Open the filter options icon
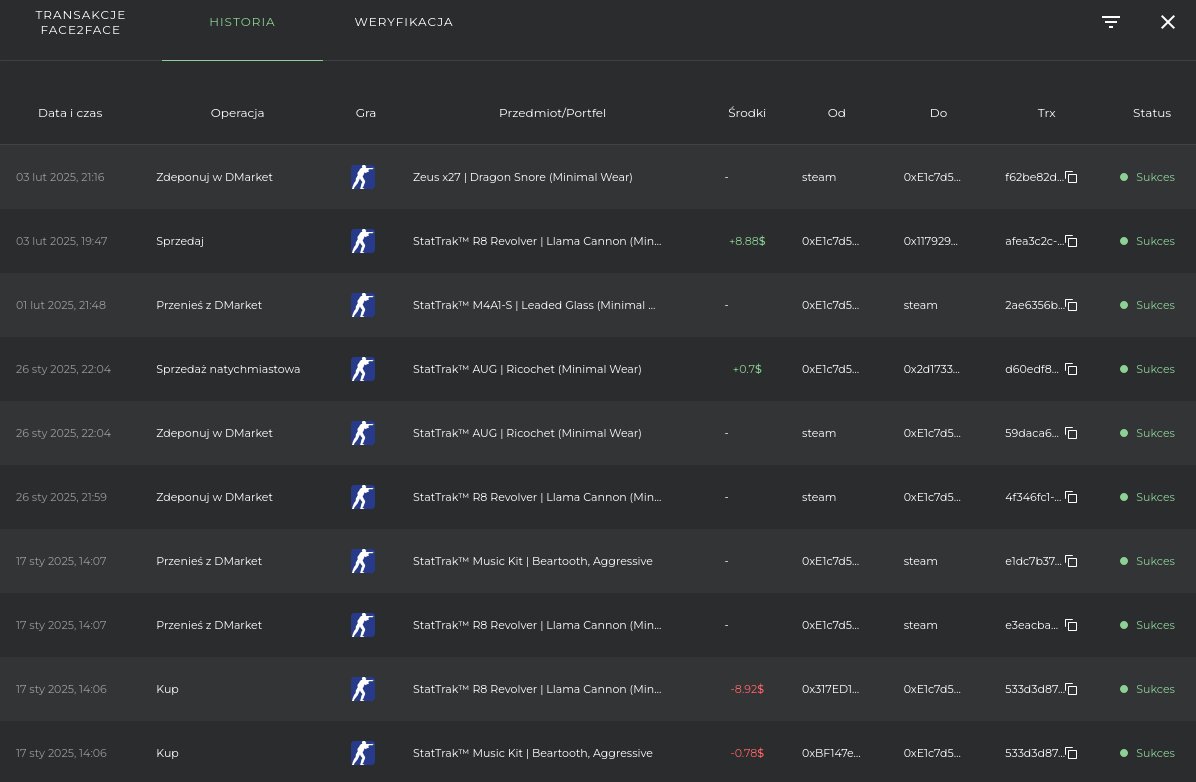 click(1111, 22)
